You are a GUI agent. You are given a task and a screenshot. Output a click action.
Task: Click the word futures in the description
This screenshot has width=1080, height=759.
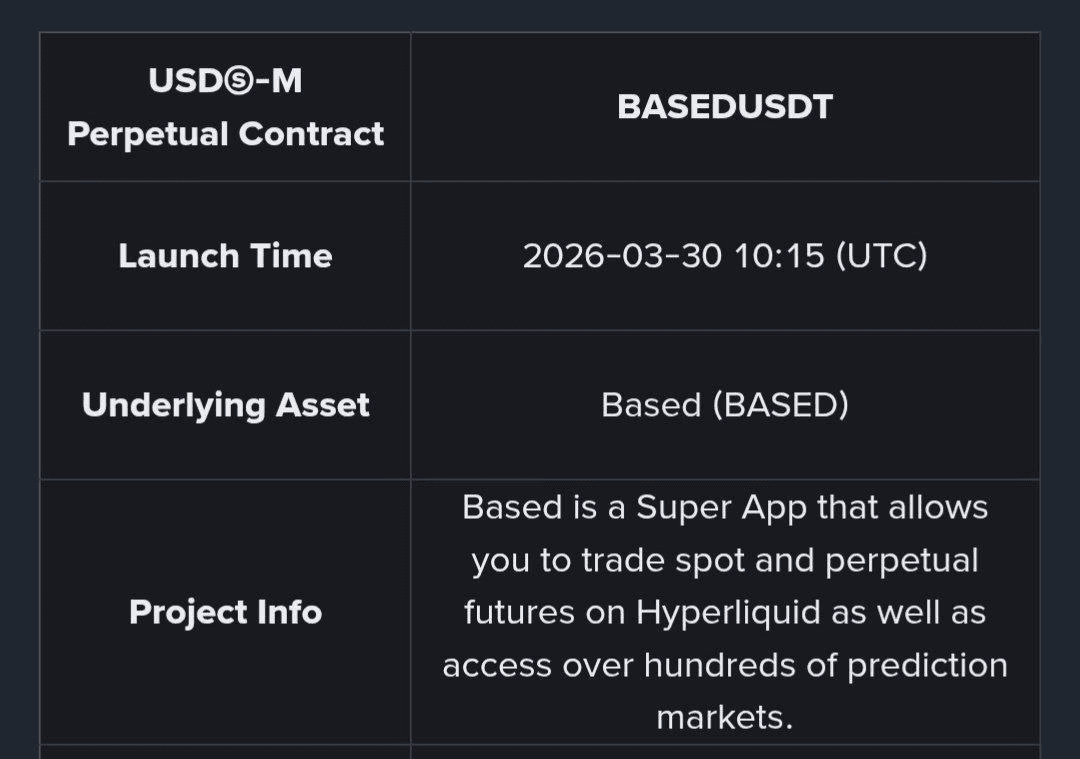[516, 612]
